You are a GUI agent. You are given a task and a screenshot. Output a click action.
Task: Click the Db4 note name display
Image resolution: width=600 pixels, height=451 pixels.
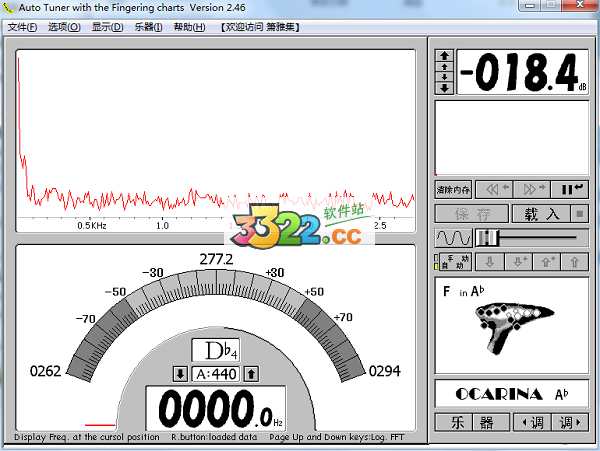216,351
